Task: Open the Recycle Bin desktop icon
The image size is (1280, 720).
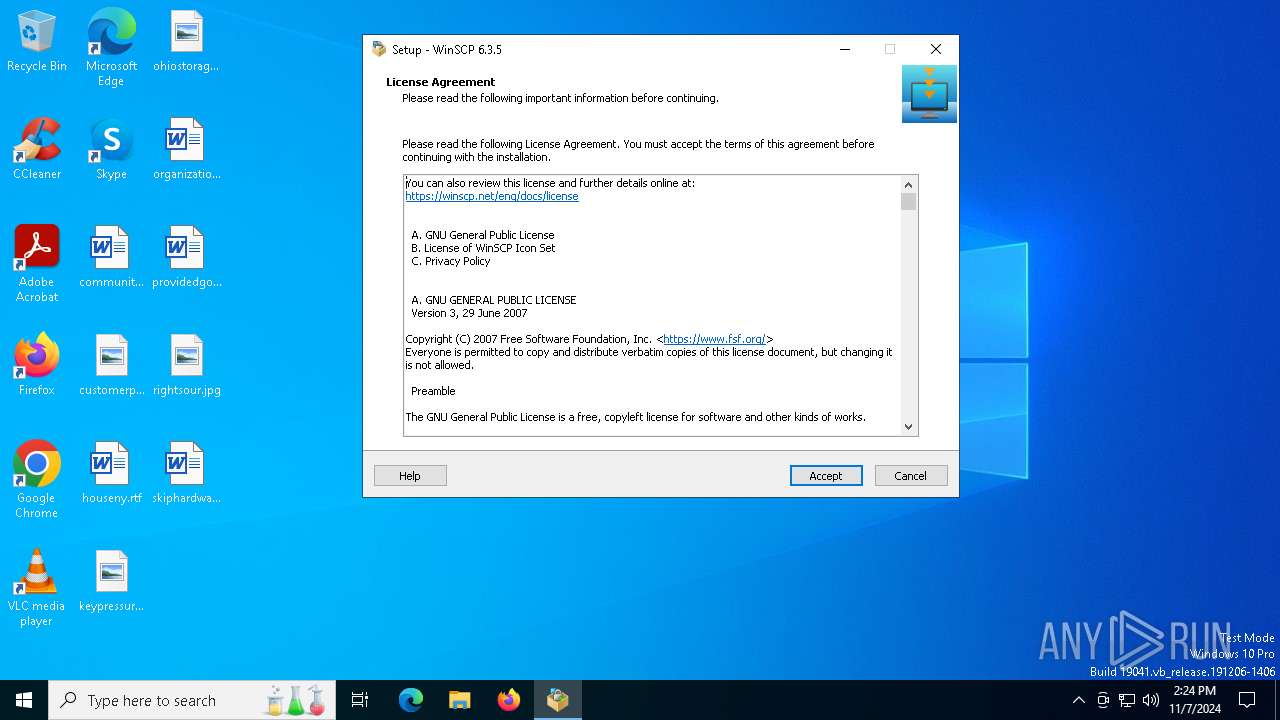Action: tap(37, 42)
